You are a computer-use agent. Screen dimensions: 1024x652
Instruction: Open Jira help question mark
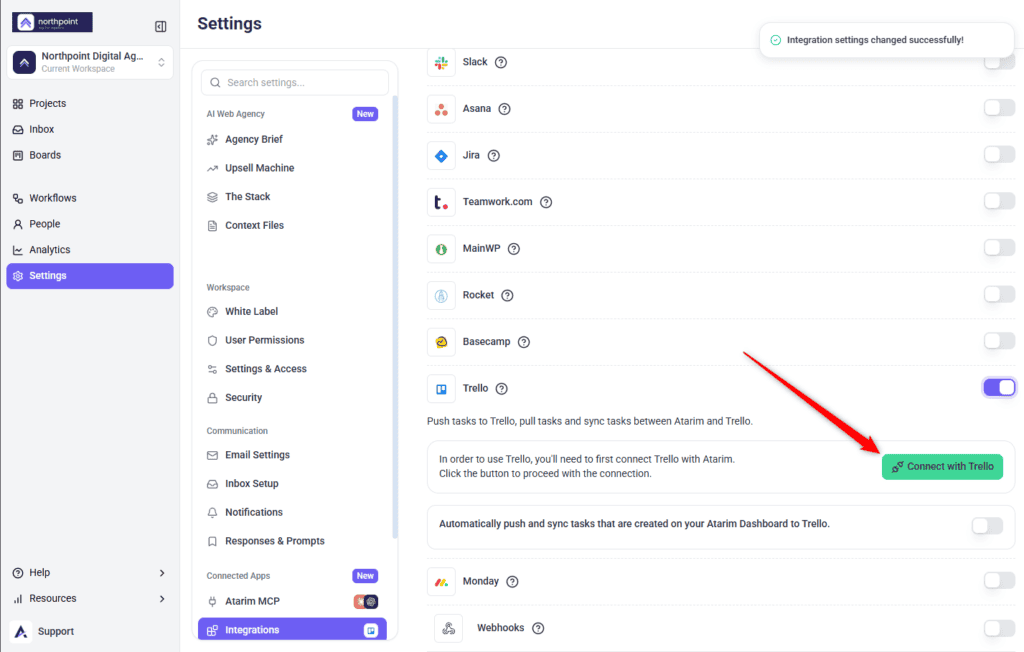(494, 155)
